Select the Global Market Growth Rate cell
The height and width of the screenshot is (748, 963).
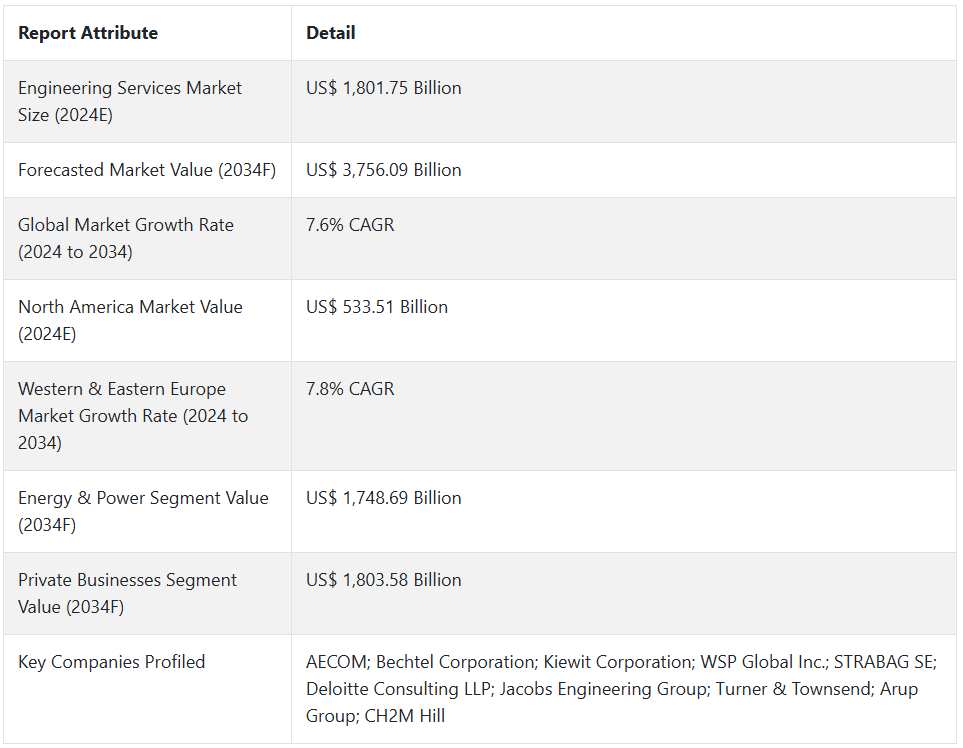point(126,238)
